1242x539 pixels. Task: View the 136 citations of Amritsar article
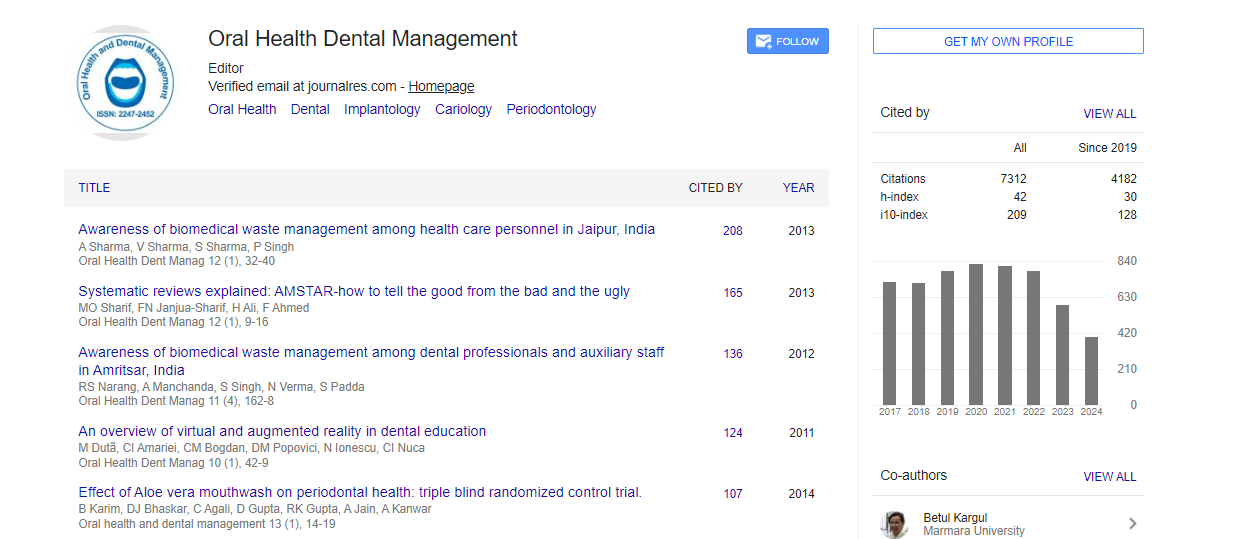click(733, 354)
